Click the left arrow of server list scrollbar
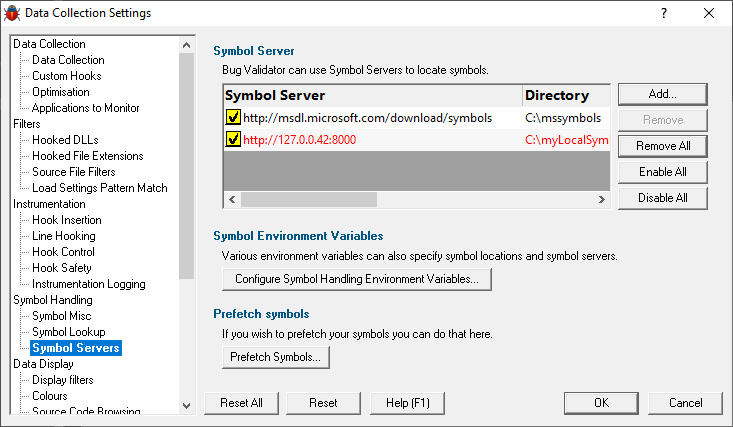Screen dimensions: 733x427 232,199
